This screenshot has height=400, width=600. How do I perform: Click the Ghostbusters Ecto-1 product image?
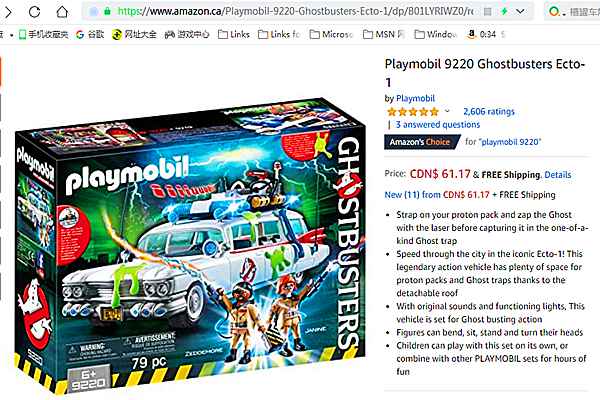[190, 245]
